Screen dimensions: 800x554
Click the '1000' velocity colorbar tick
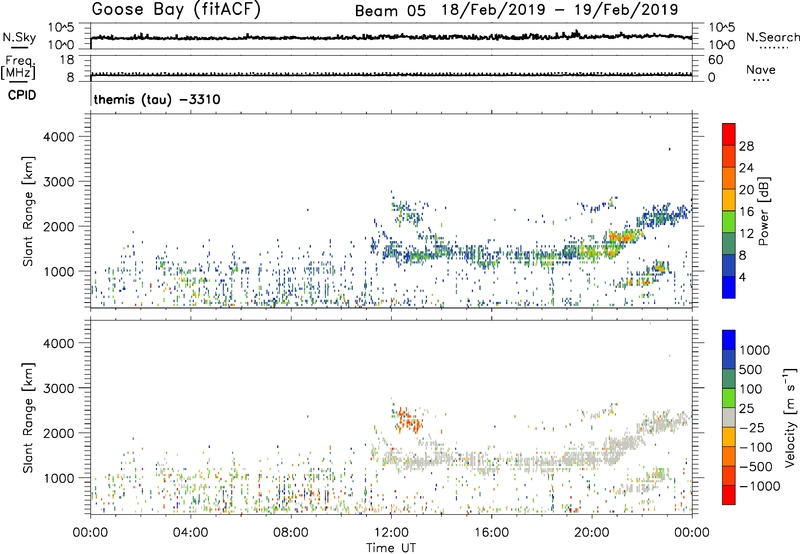754,350
